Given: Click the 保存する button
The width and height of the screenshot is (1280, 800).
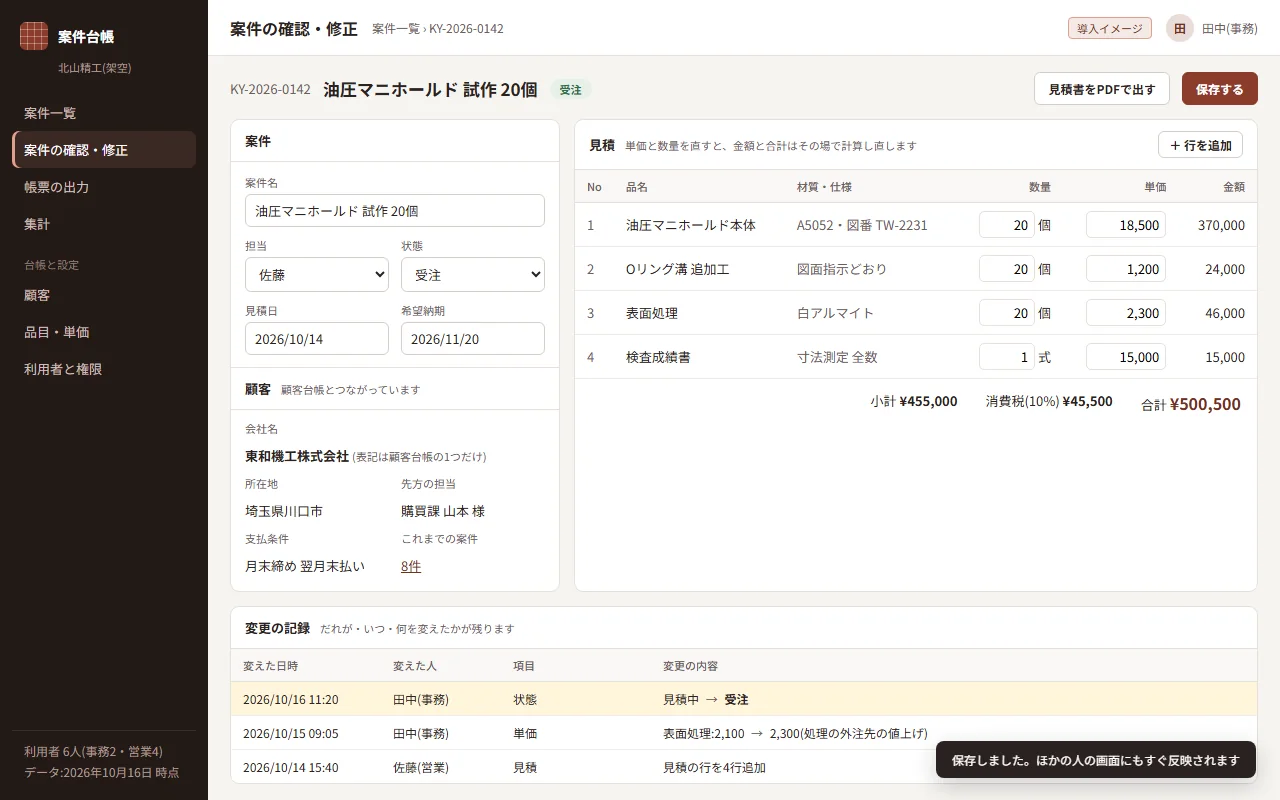Looking at the screenshot, I should point(1220,89).
